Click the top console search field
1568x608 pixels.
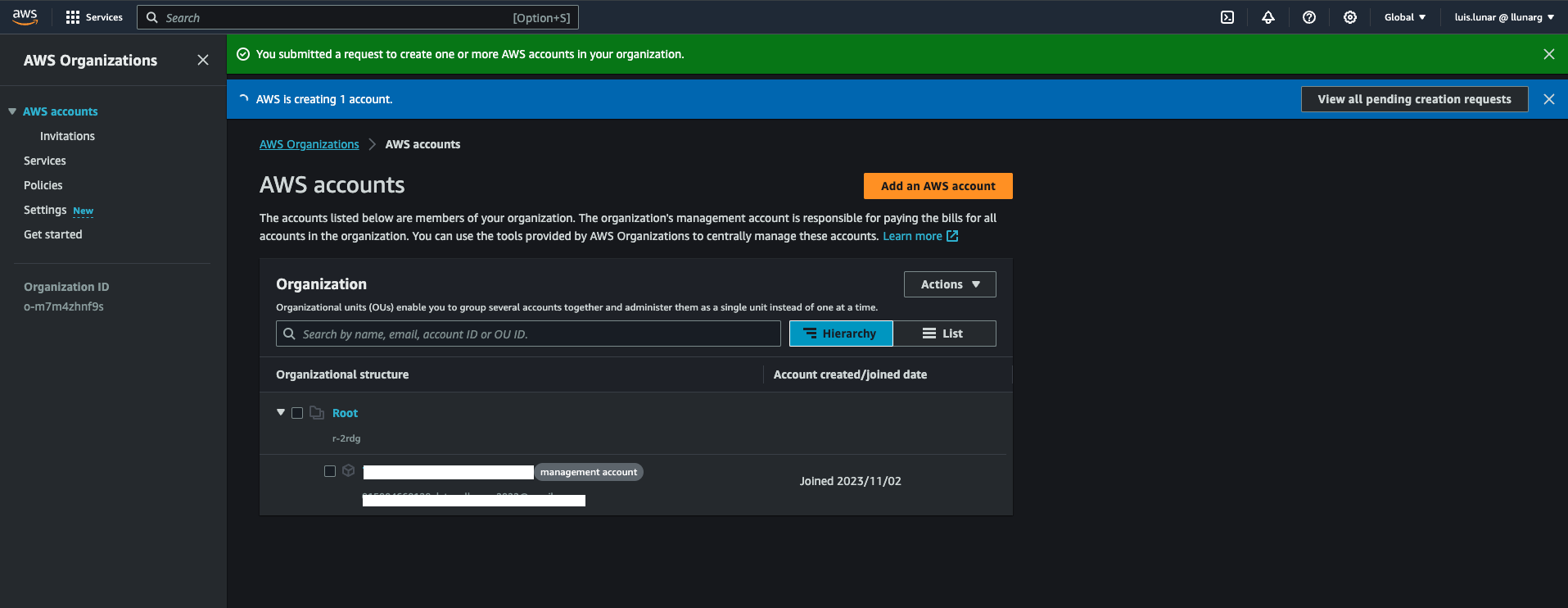point(358,17)
